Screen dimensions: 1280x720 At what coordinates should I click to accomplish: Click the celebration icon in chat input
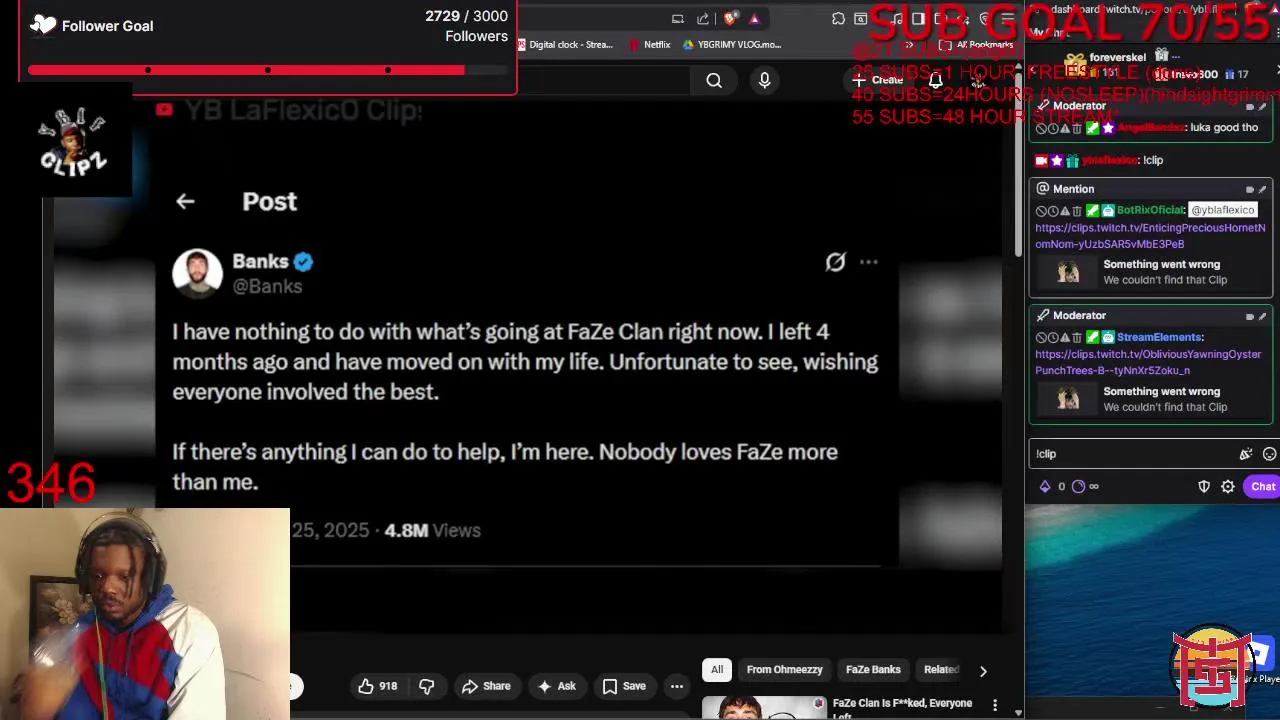point(1246,454)
